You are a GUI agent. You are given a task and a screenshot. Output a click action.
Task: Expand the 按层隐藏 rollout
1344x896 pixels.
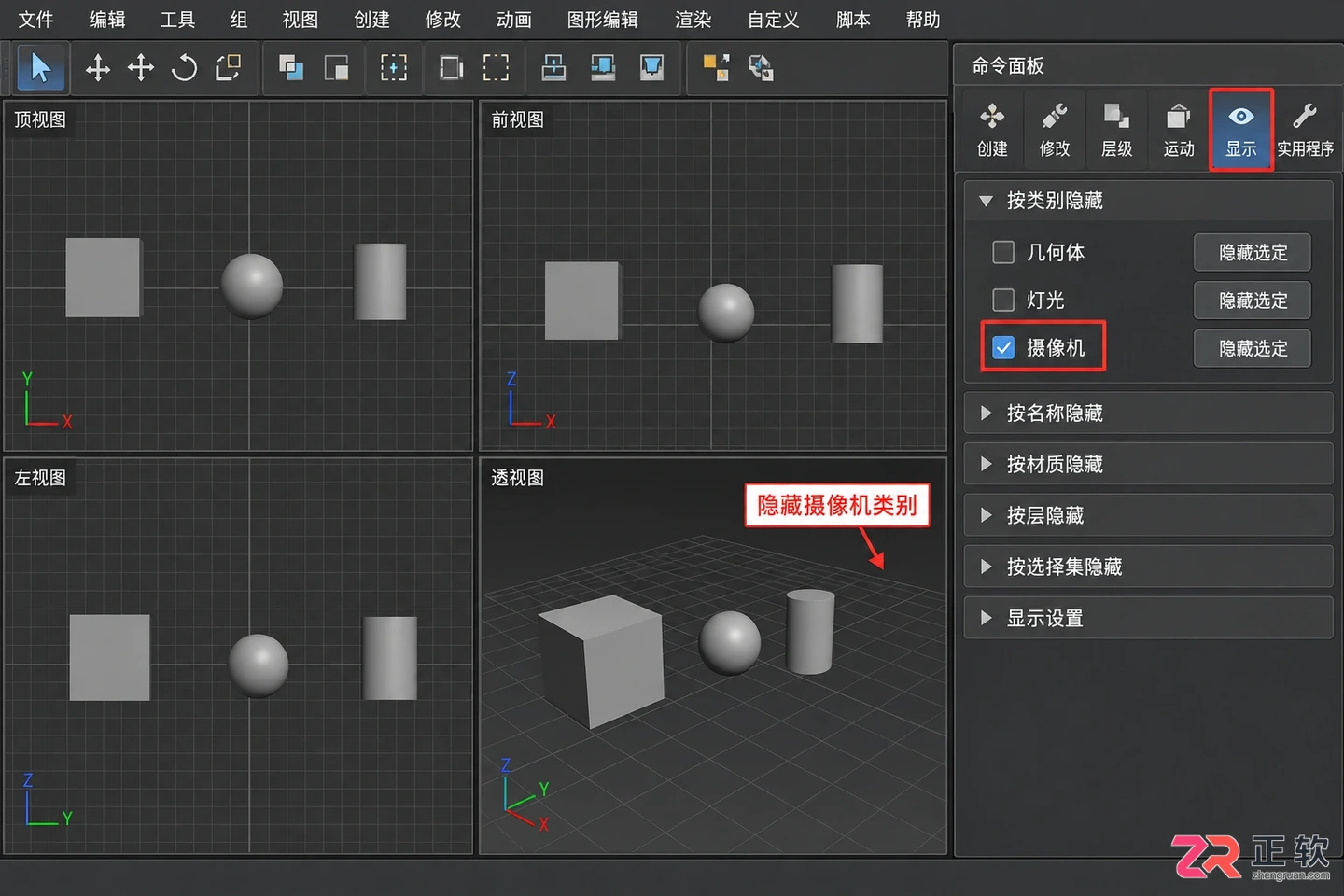tap(1148, 515)
